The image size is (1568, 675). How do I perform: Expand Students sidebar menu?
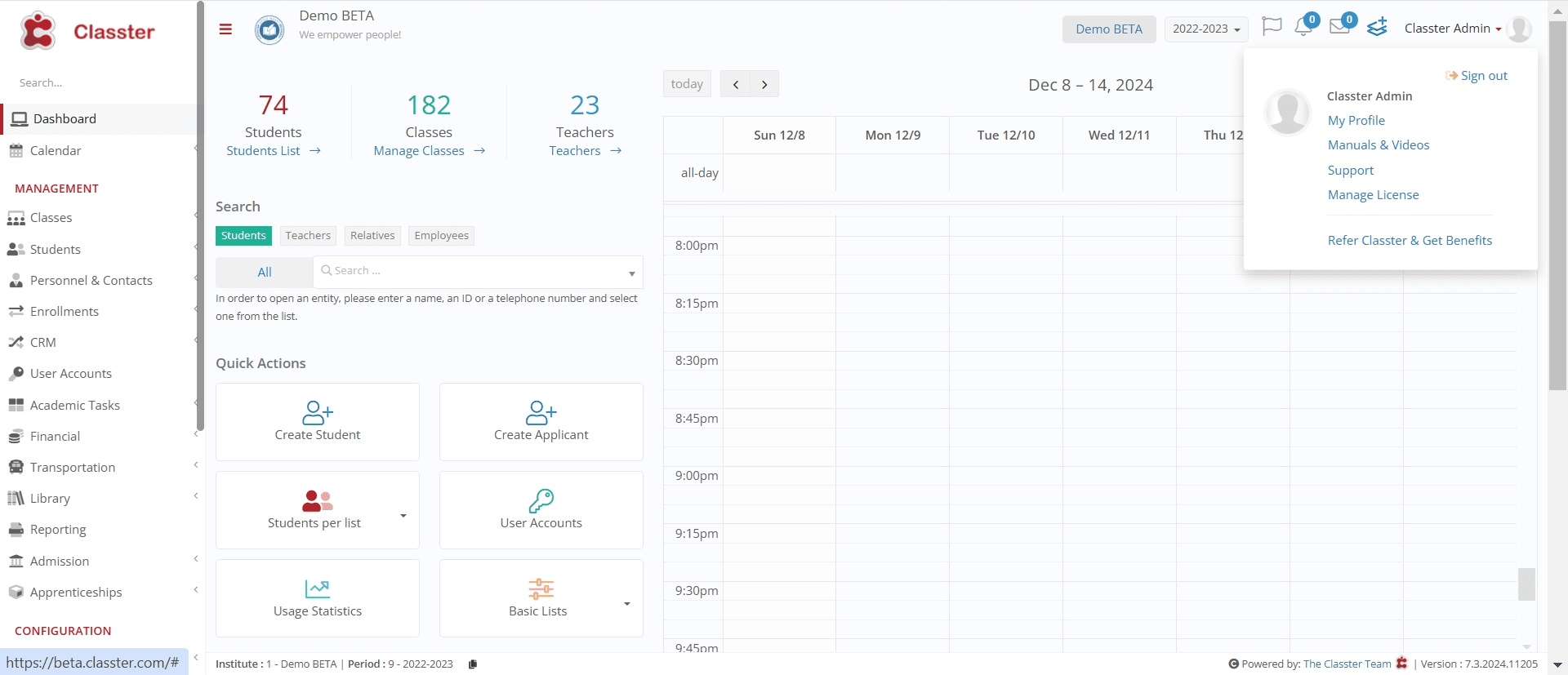(98, 250)
